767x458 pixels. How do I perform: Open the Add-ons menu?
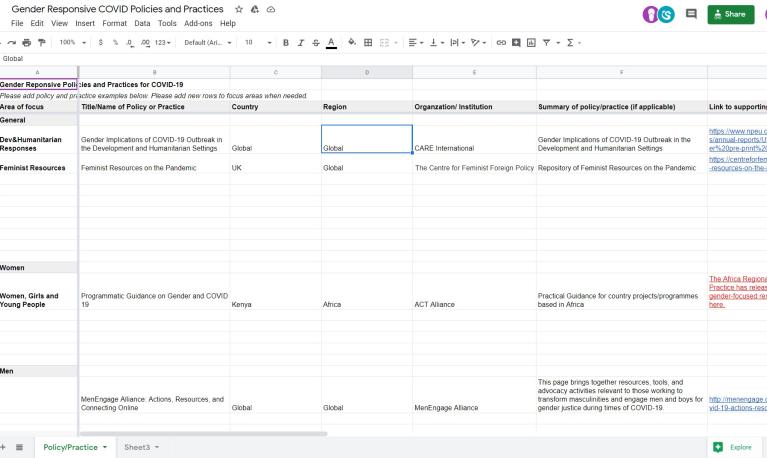[198, 23]
